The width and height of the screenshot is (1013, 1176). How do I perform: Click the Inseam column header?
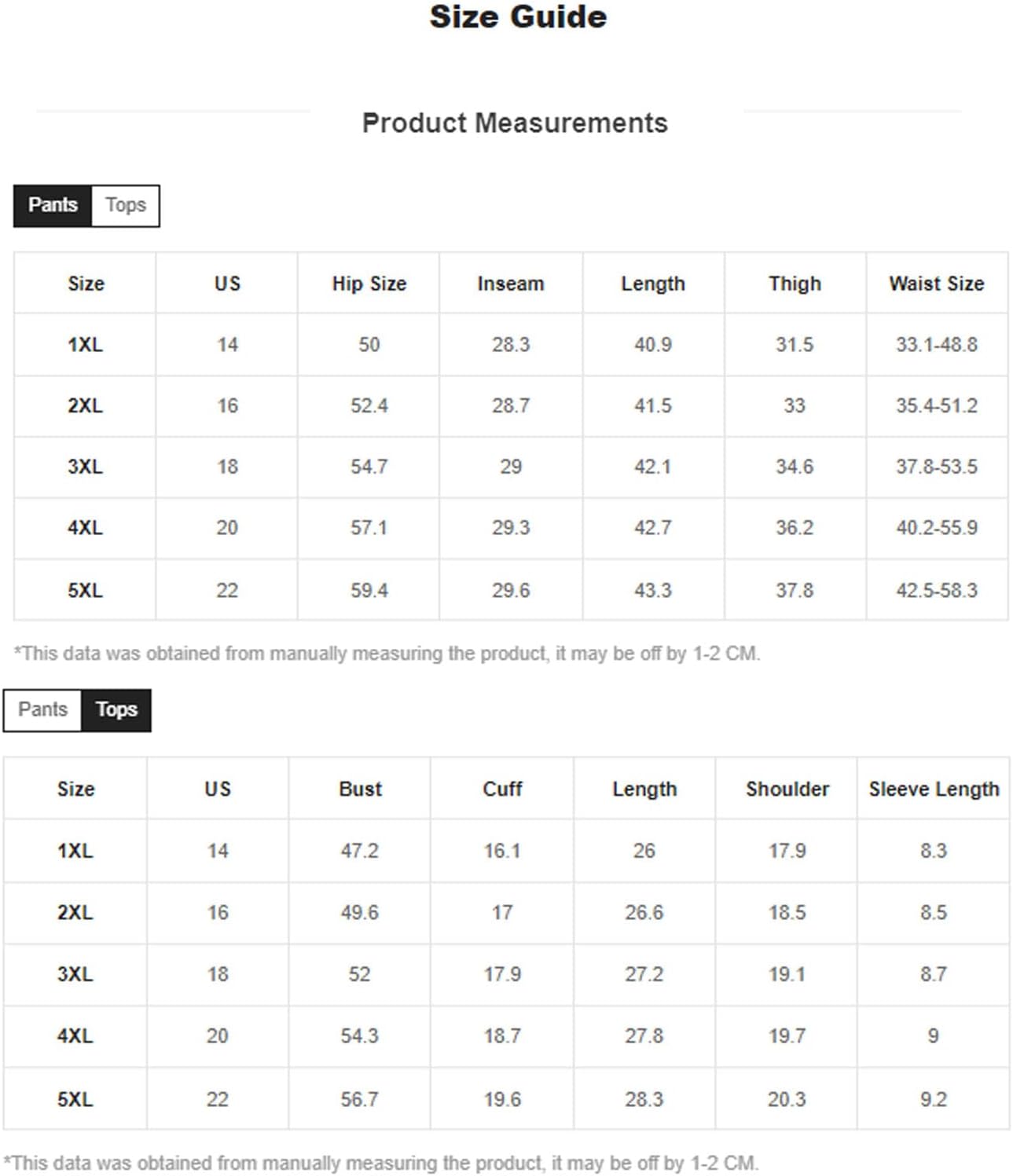coord(511,284)
